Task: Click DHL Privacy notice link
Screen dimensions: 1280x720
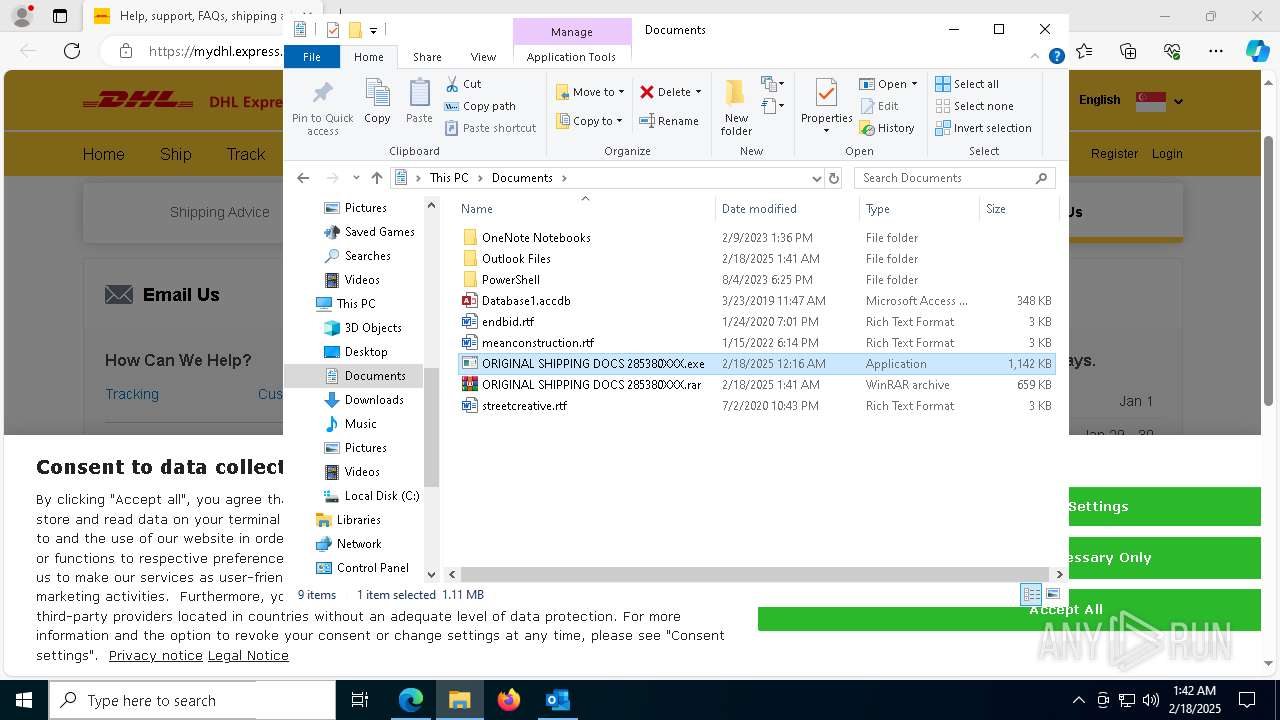Action: tap(156, 656)
